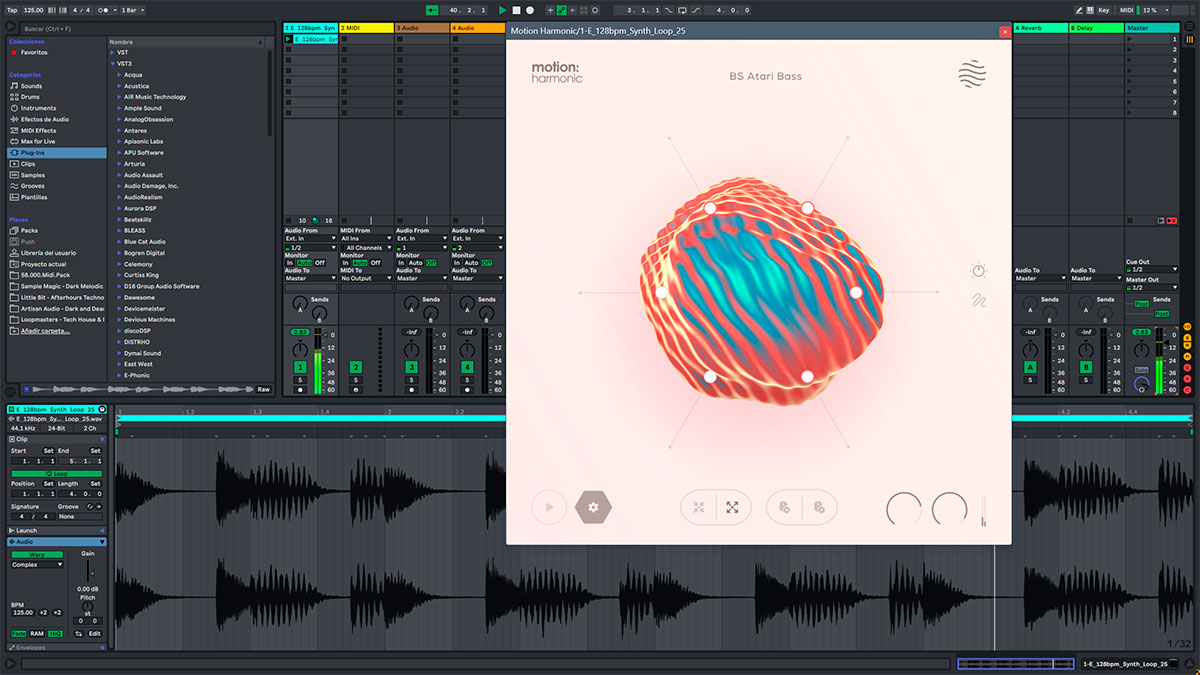Click the first round knob in Motion Harmonic
This screenshot has width=1200, height=675.
[904, 510]
